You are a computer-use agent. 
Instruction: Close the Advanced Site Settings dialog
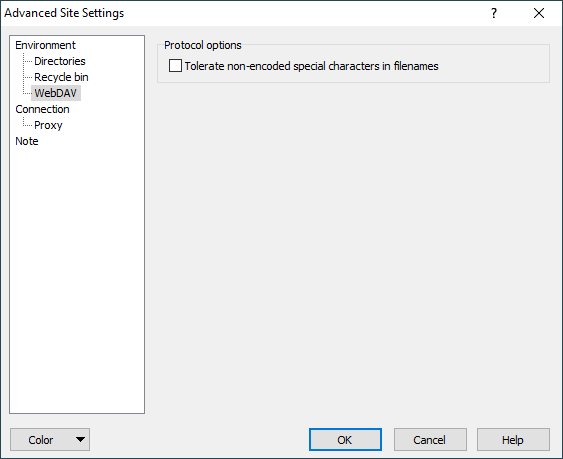(539, 13)
